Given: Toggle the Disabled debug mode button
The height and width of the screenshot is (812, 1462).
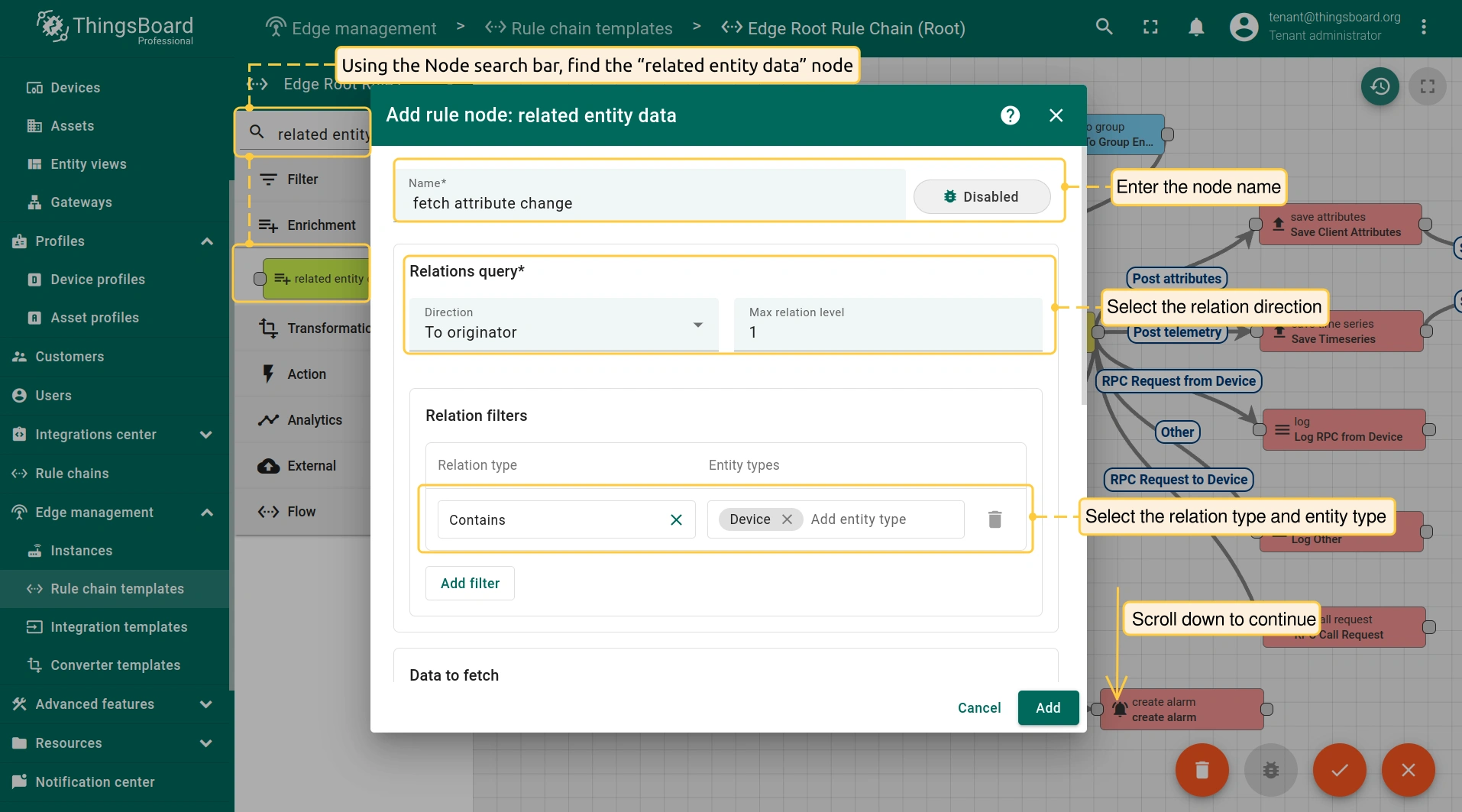Looking at the screenshot, I should click(982, 197).
